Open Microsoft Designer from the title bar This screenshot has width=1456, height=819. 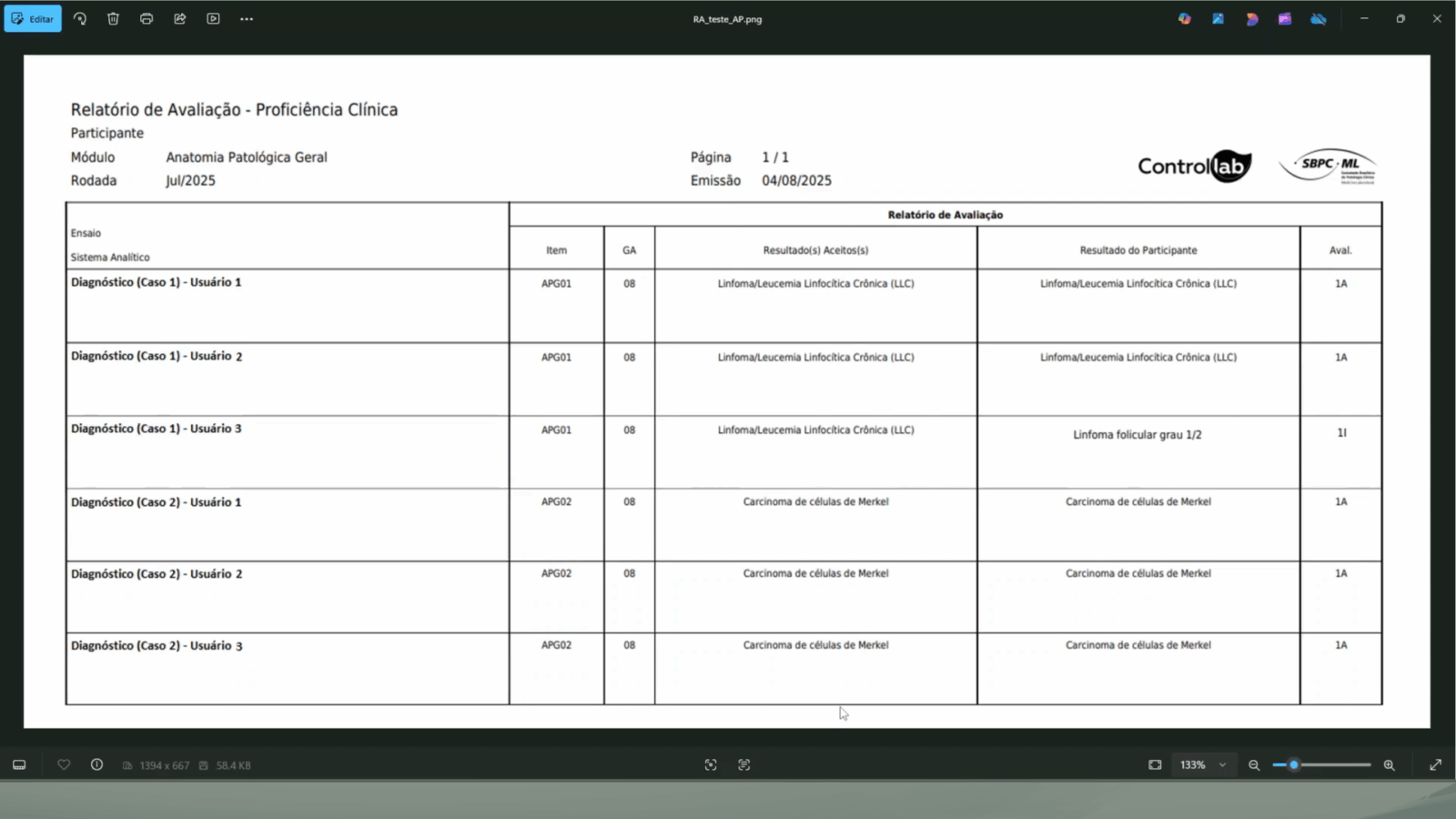pyautogui.click(x=1251, y=19)
